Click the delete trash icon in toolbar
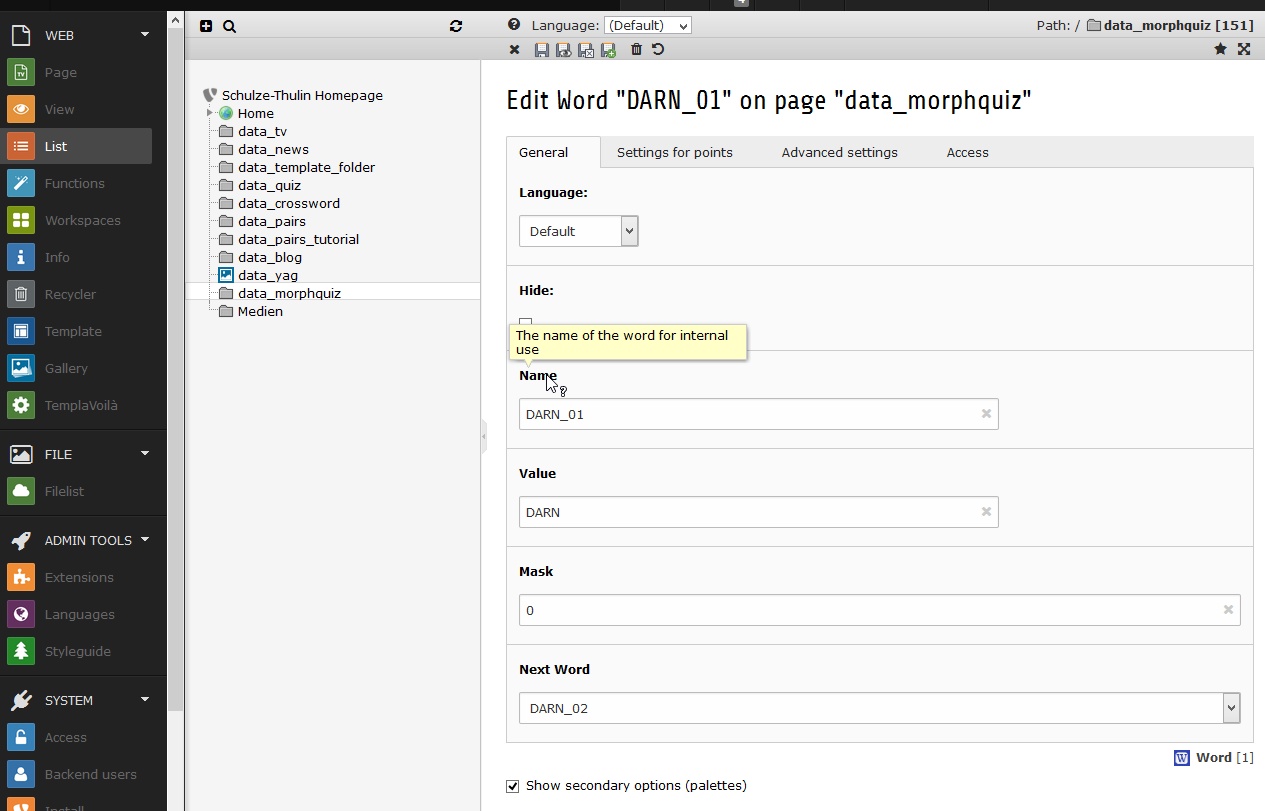 tap(636, 49)
